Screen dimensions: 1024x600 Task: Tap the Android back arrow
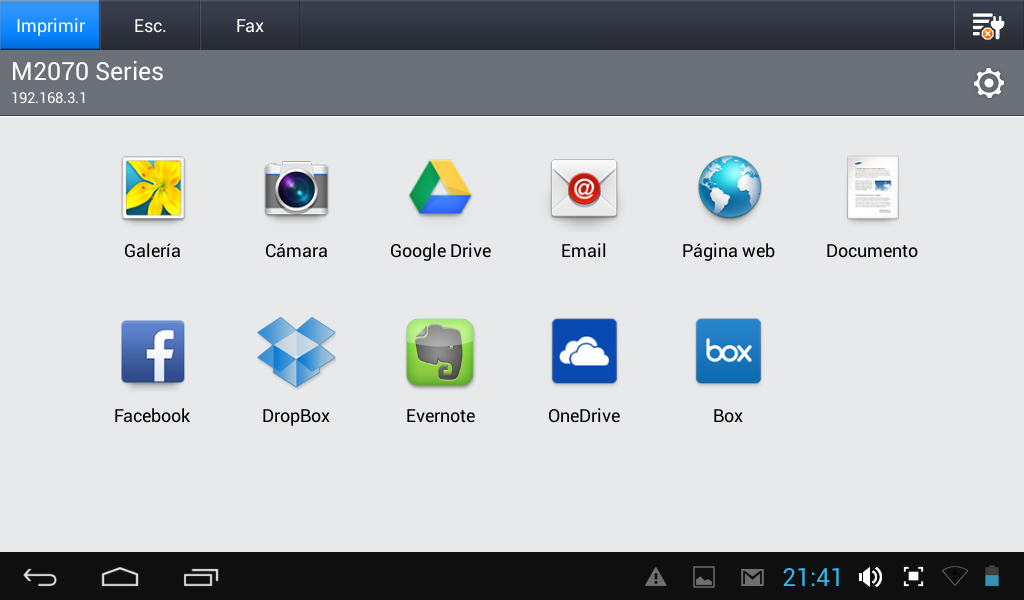point(40,577)
